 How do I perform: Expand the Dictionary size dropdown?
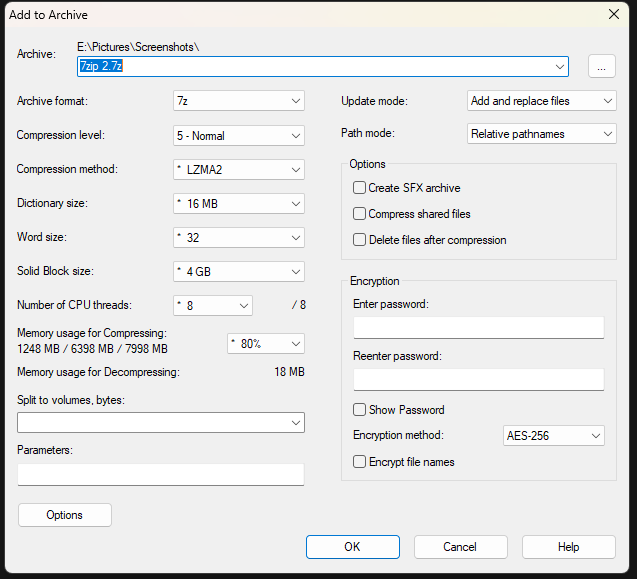coord(238,204)
